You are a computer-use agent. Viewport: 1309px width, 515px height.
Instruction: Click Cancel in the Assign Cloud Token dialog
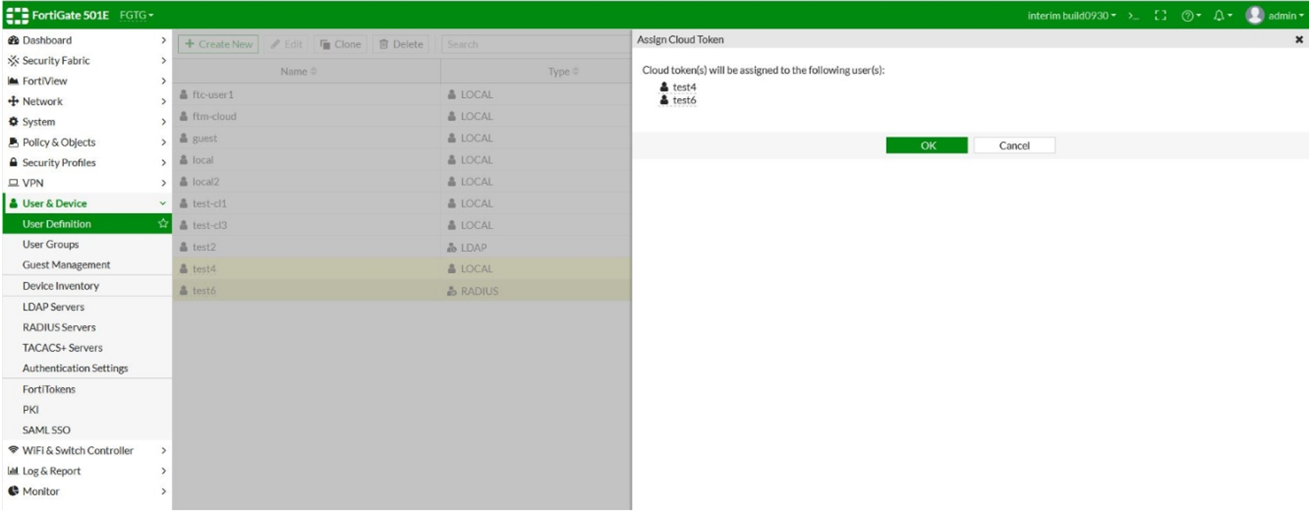click(x=1014, y=146)
